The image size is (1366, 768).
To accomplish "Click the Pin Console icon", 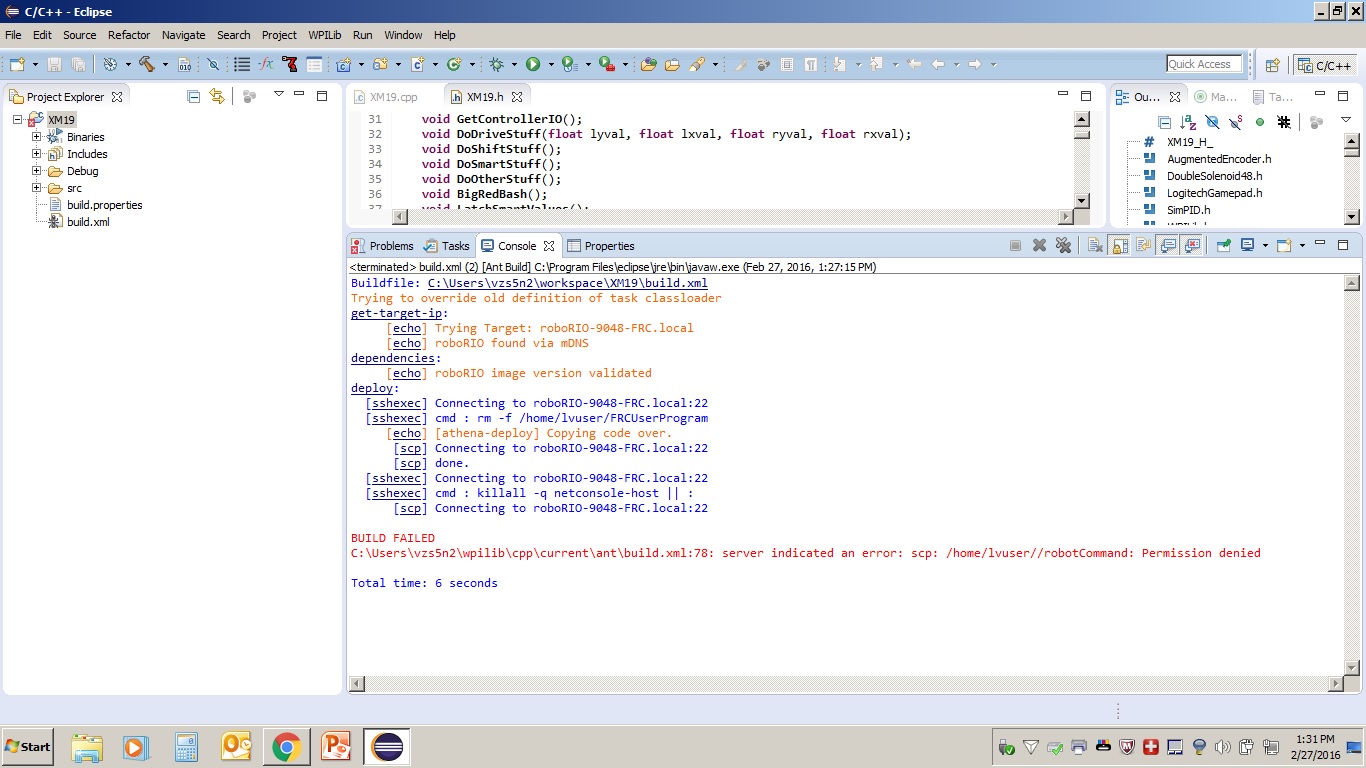I will point(1223,245).
